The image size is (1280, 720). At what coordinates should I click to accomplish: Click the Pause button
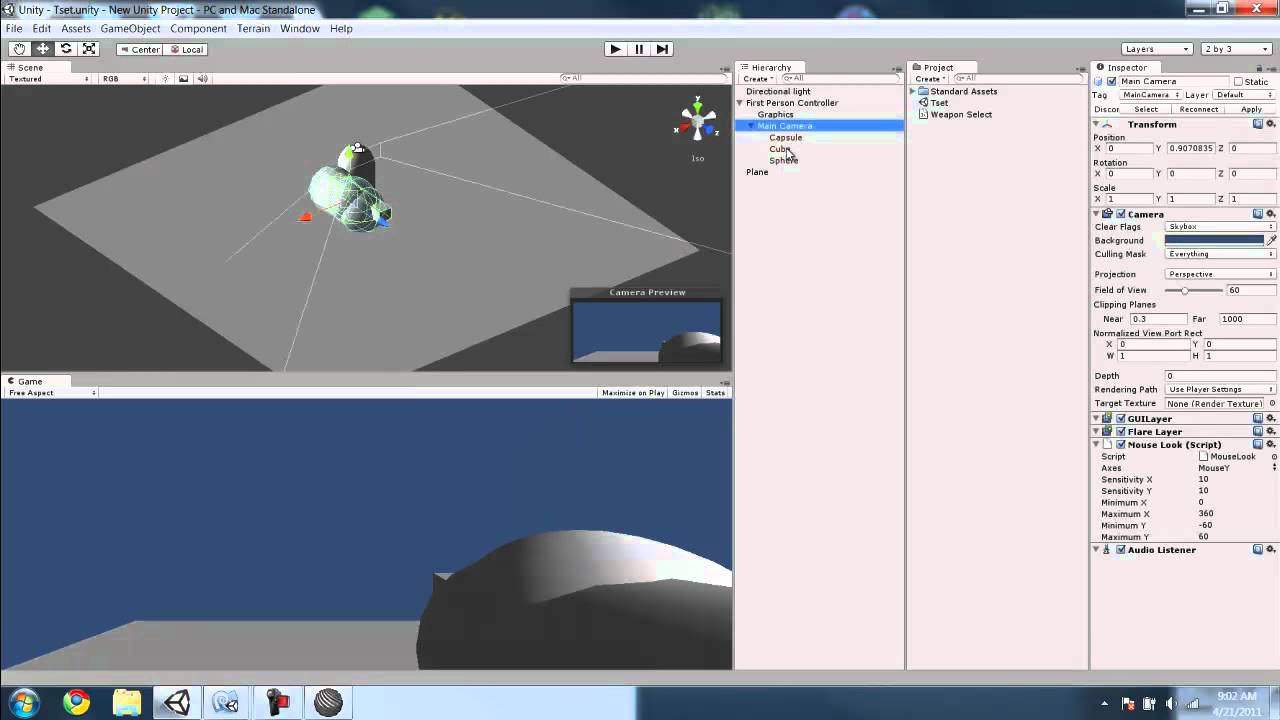point(638,49)
